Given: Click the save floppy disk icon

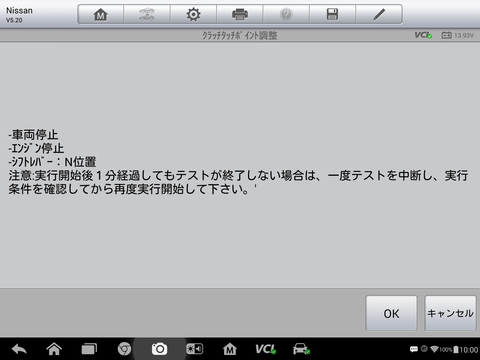Looking at the screenshot, I should pos(332,14).
